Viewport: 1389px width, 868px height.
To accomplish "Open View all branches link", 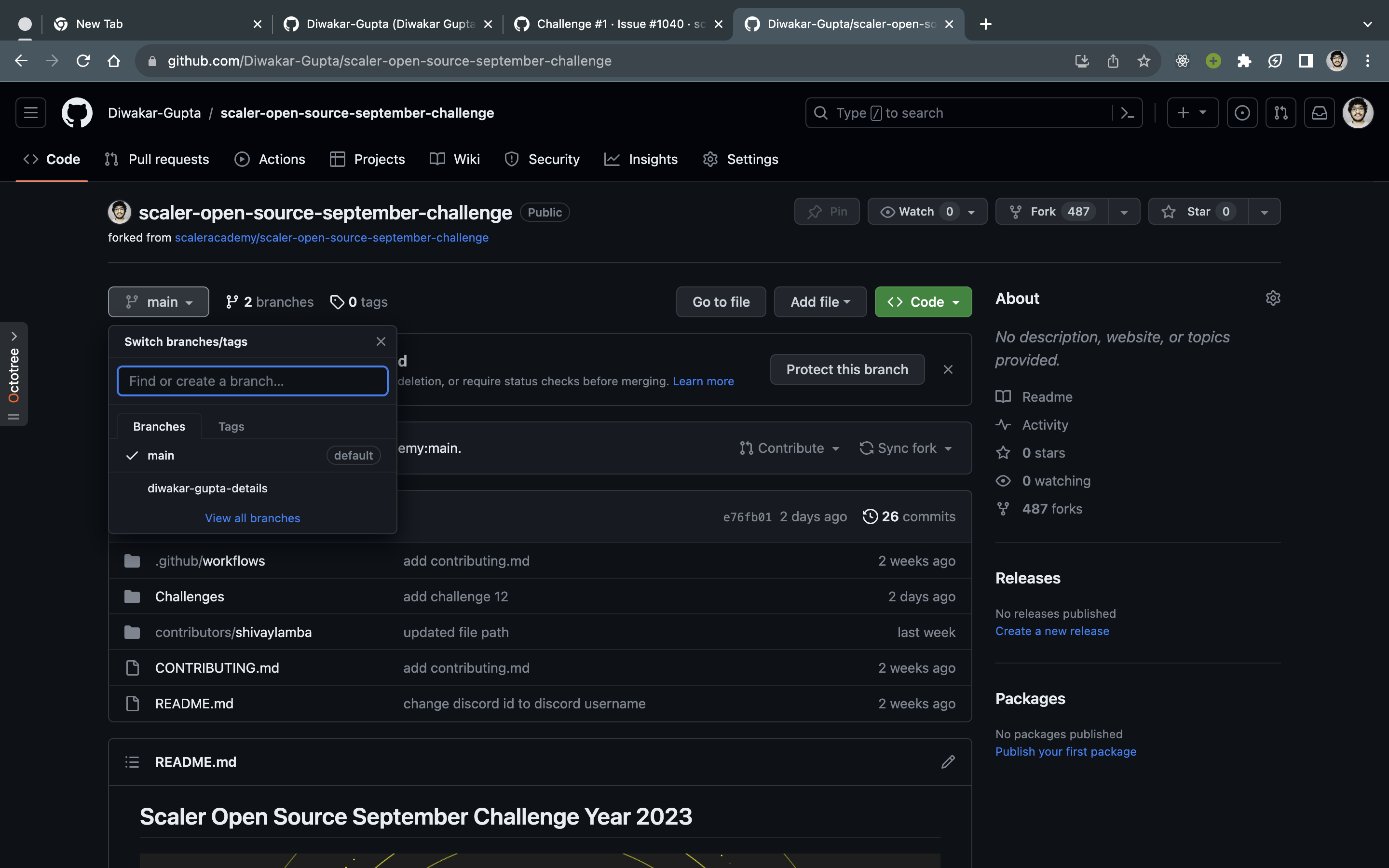I will point(252,517).
